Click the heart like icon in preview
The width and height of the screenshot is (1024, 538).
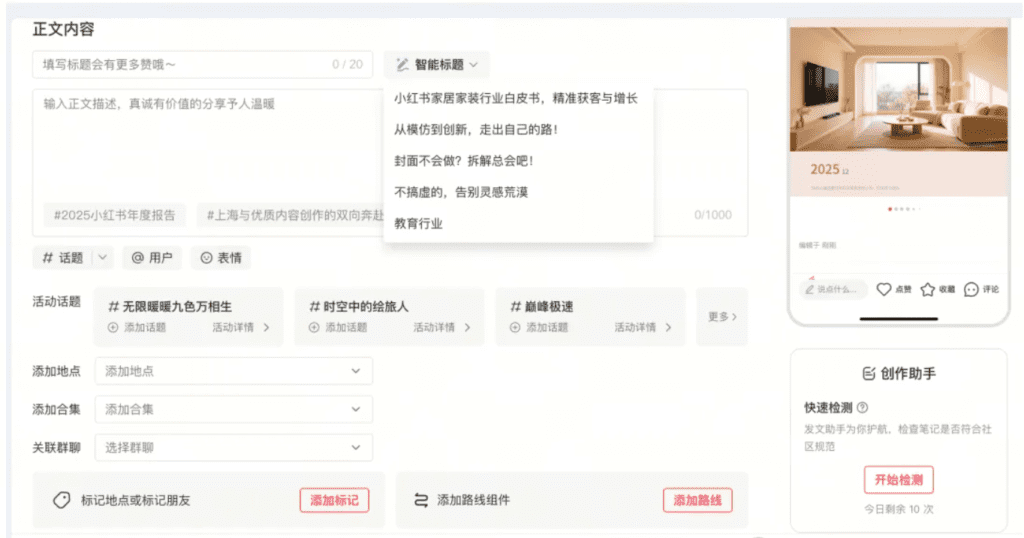(884, 289)
